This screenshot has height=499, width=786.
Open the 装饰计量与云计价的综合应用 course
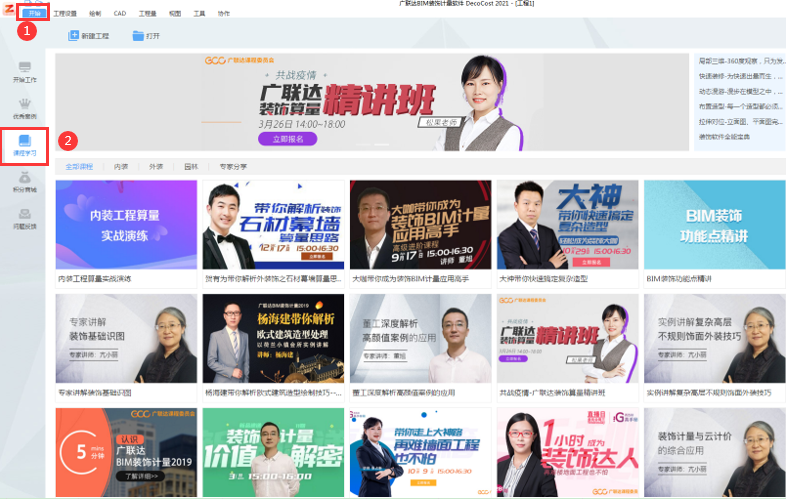coord(715,452)
